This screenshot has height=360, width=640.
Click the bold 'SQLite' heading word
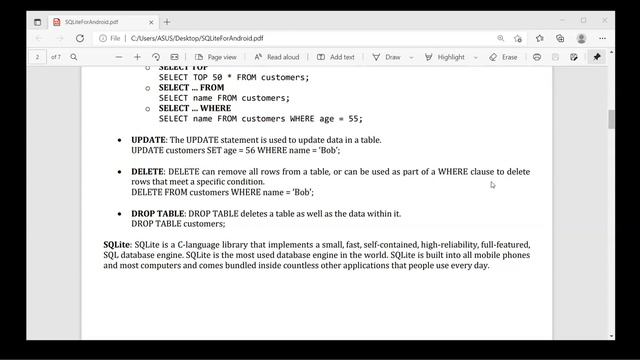pos(116,245)
